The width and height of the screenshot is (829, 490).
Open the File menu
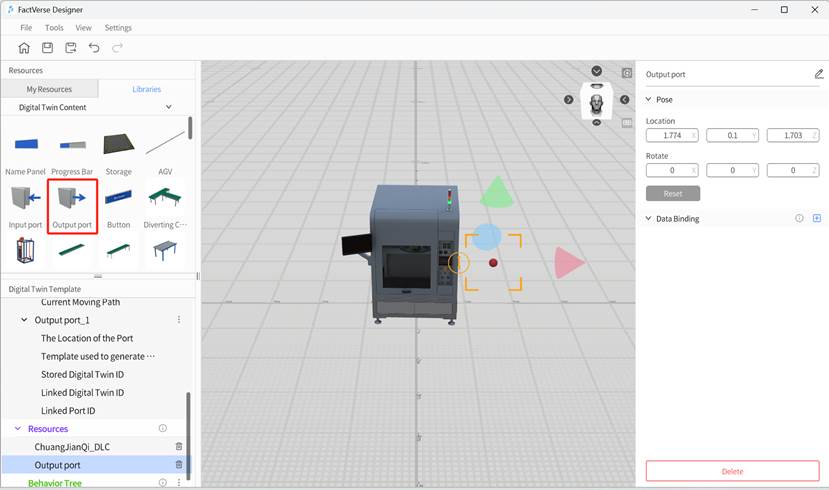[x=26, y=27]
